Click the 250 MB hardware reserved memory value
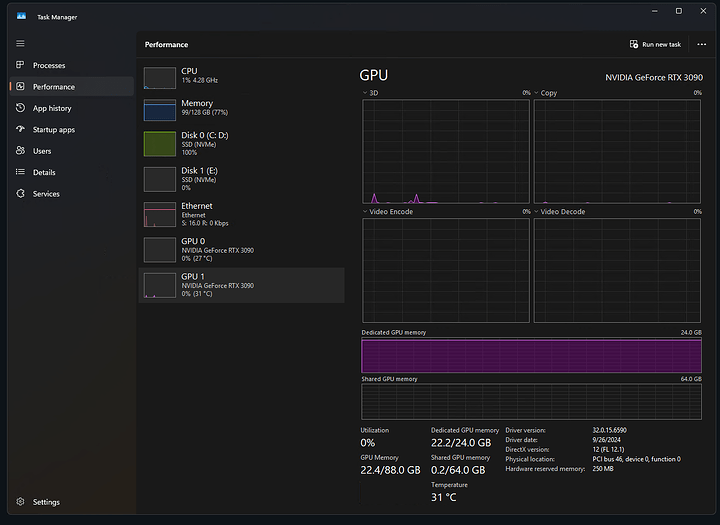 pos(603,469)
